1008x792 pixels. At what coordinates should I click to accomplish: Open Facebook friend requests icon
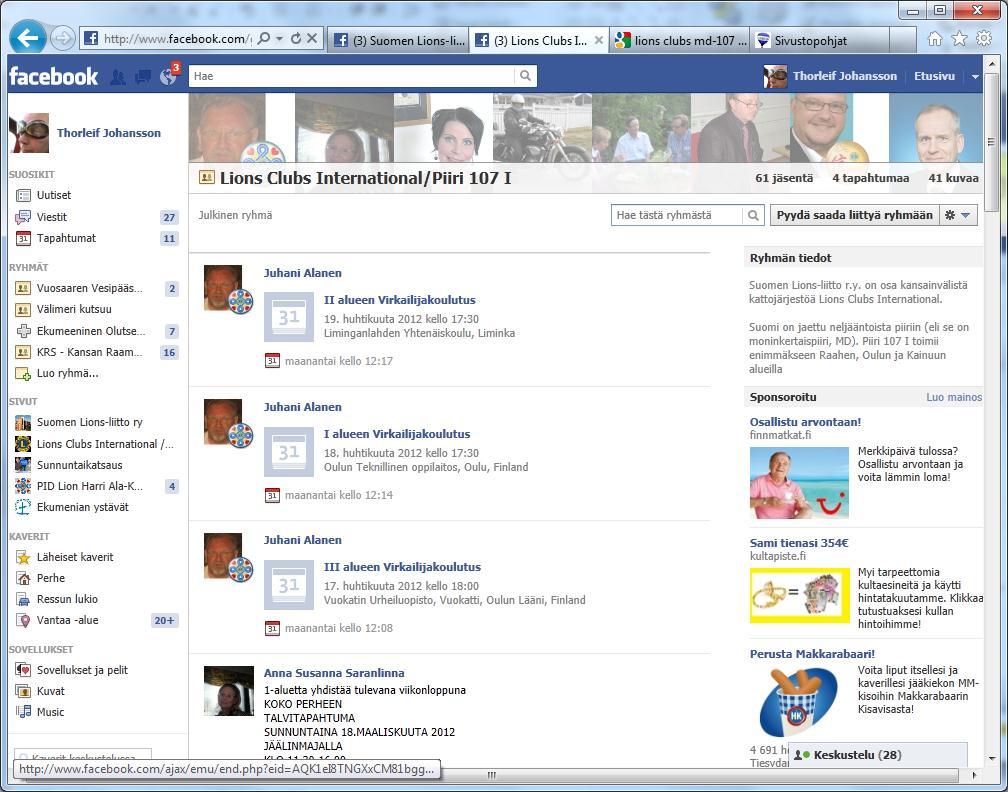click(x=118, y=77)
